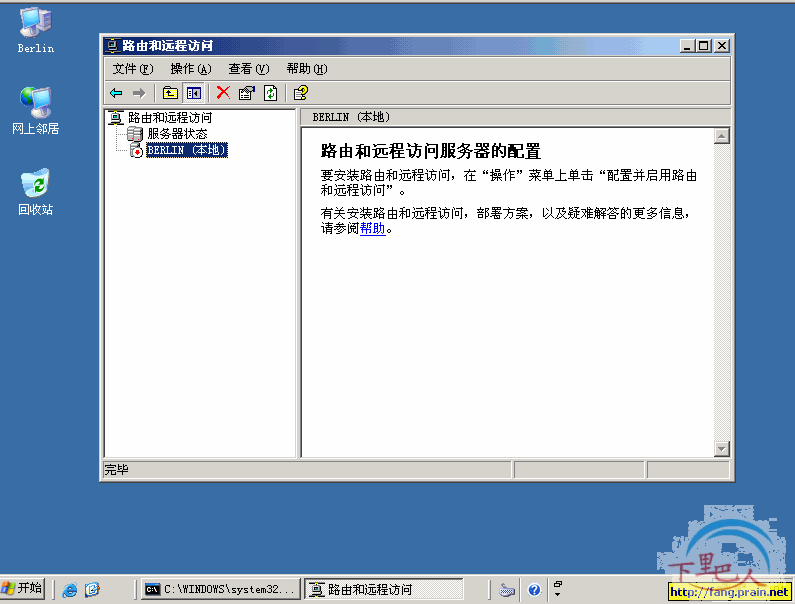Click the Back arrow toolbar icon

pyautogui.click(x=117, y=93)
